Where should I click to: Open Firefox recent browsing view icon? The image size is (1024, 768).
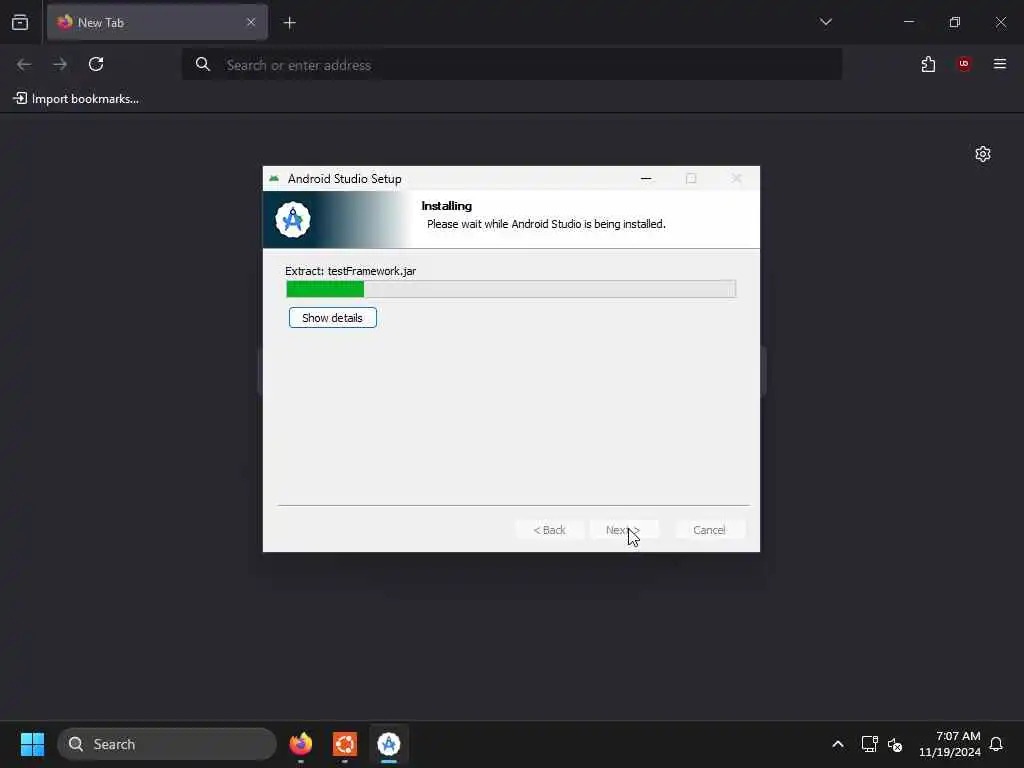tap(20, 22)
